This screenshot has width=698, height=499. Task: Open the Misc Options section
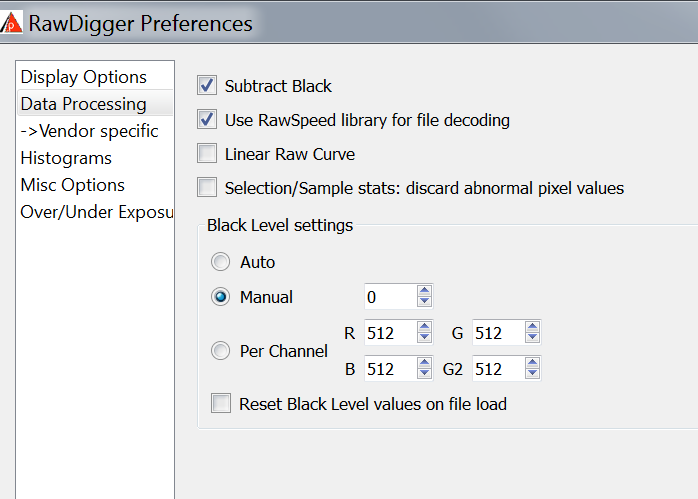95,185
